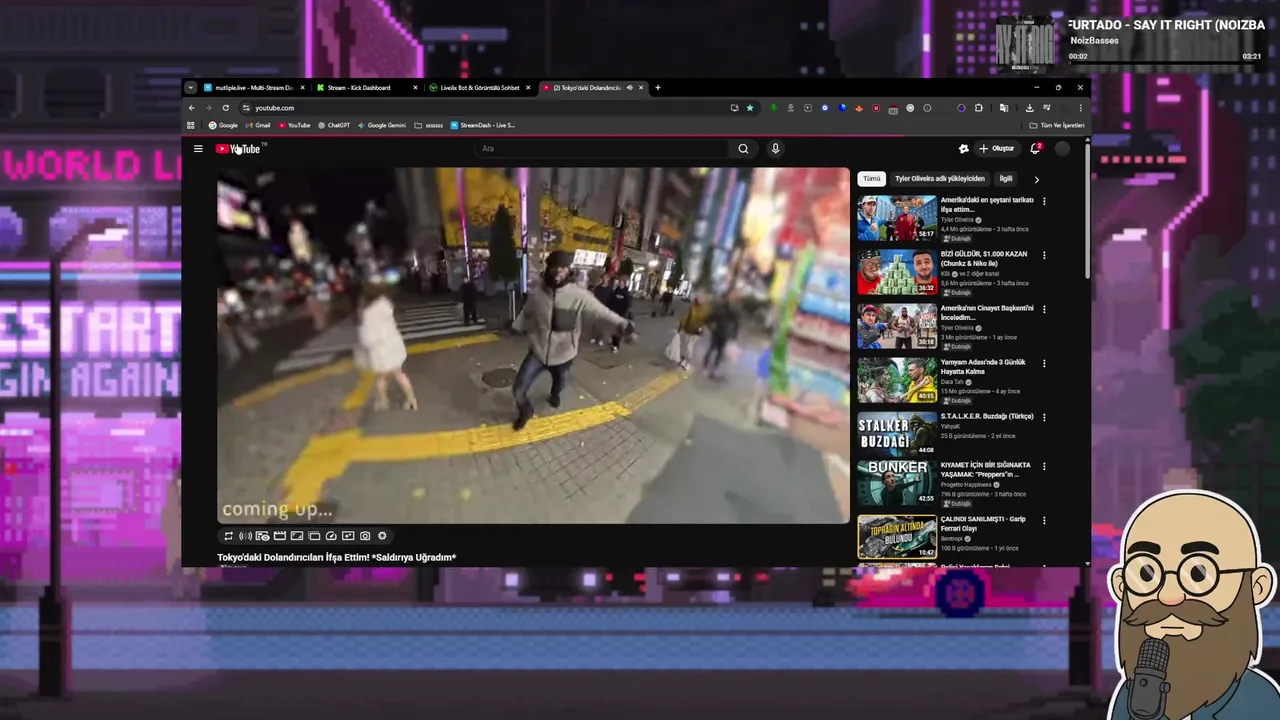
Task: Open YouTube notifications bell
Action: (1035, 149)
